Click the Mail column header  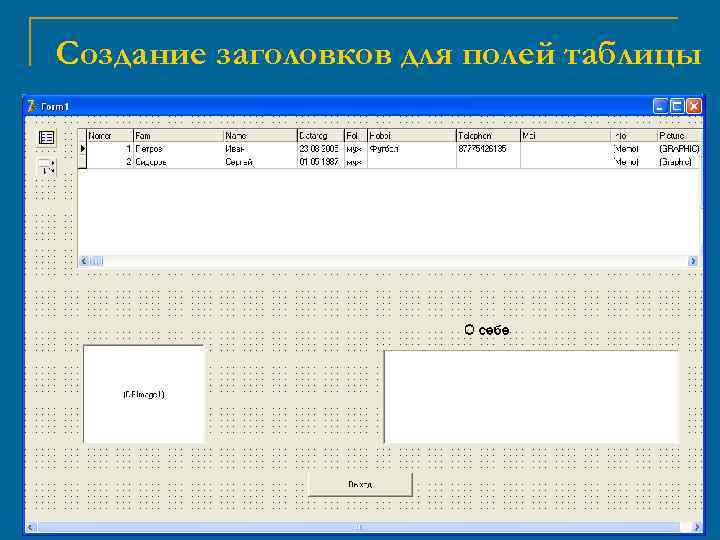pyautogui.click(x=566, y=136)
